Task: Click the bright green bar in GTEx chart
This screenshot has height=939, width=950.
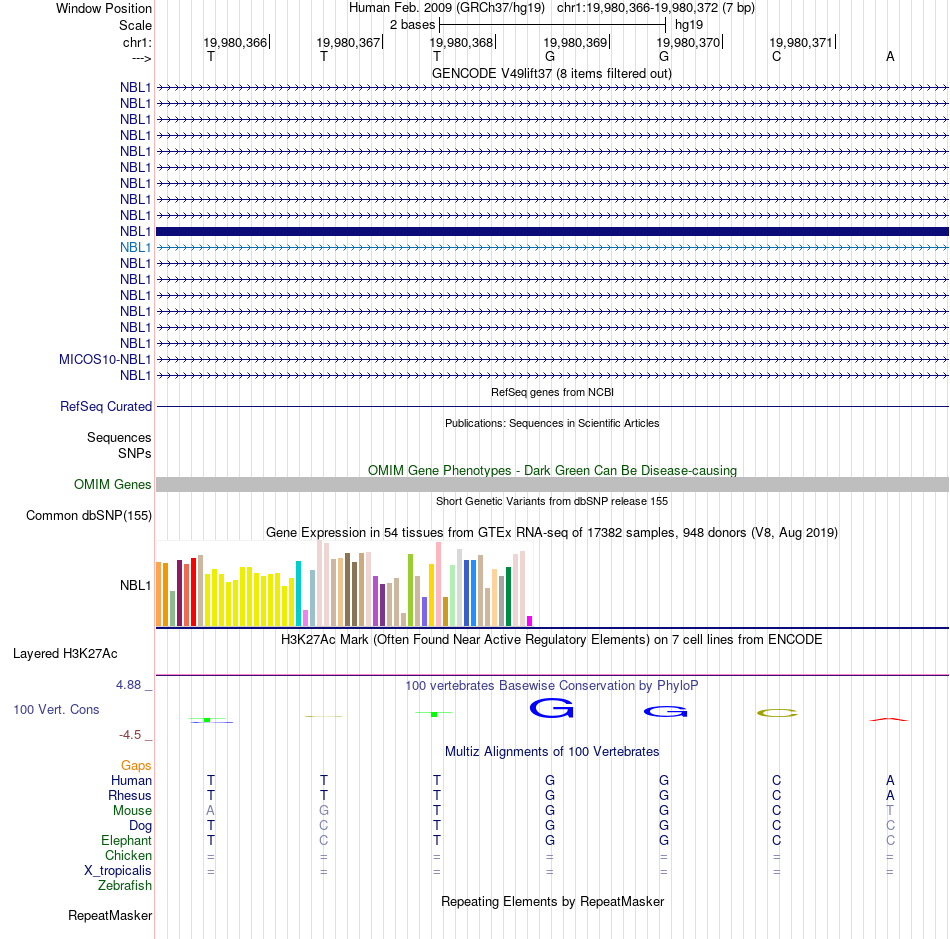Action: (410, 589)
